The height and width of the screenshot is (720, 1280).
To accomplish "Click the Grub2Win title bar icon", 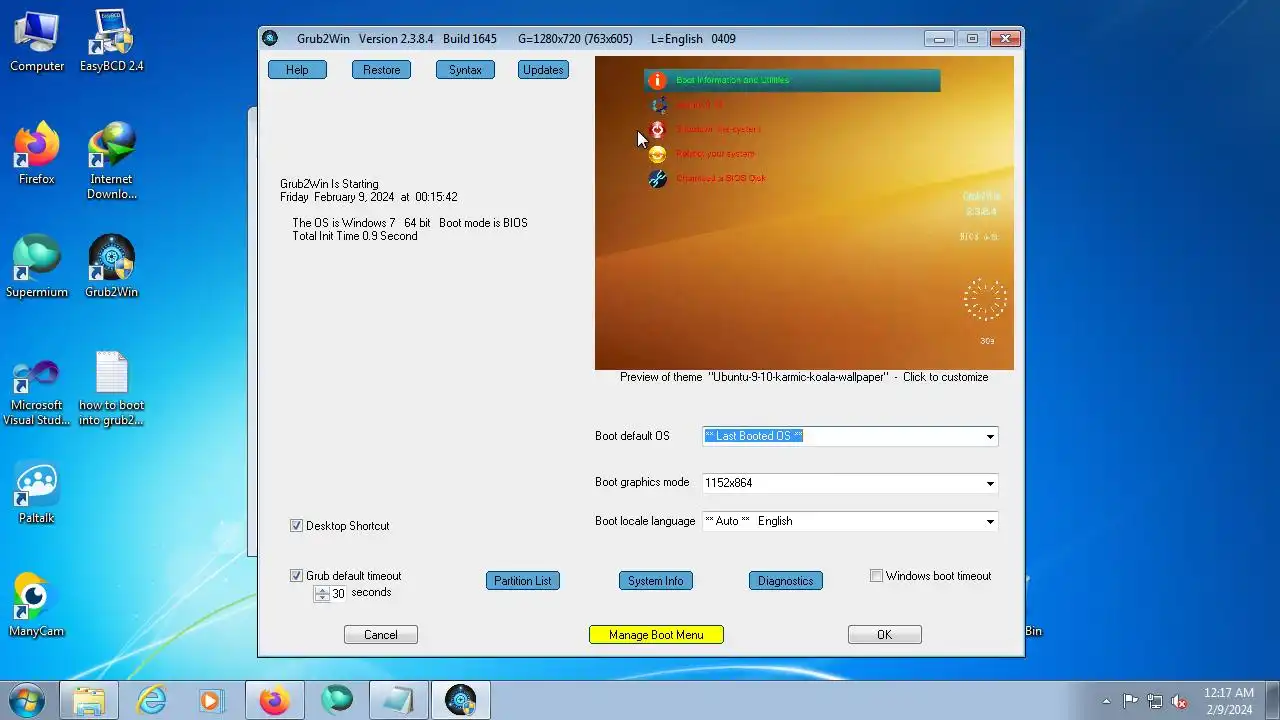I will point(270,38).
